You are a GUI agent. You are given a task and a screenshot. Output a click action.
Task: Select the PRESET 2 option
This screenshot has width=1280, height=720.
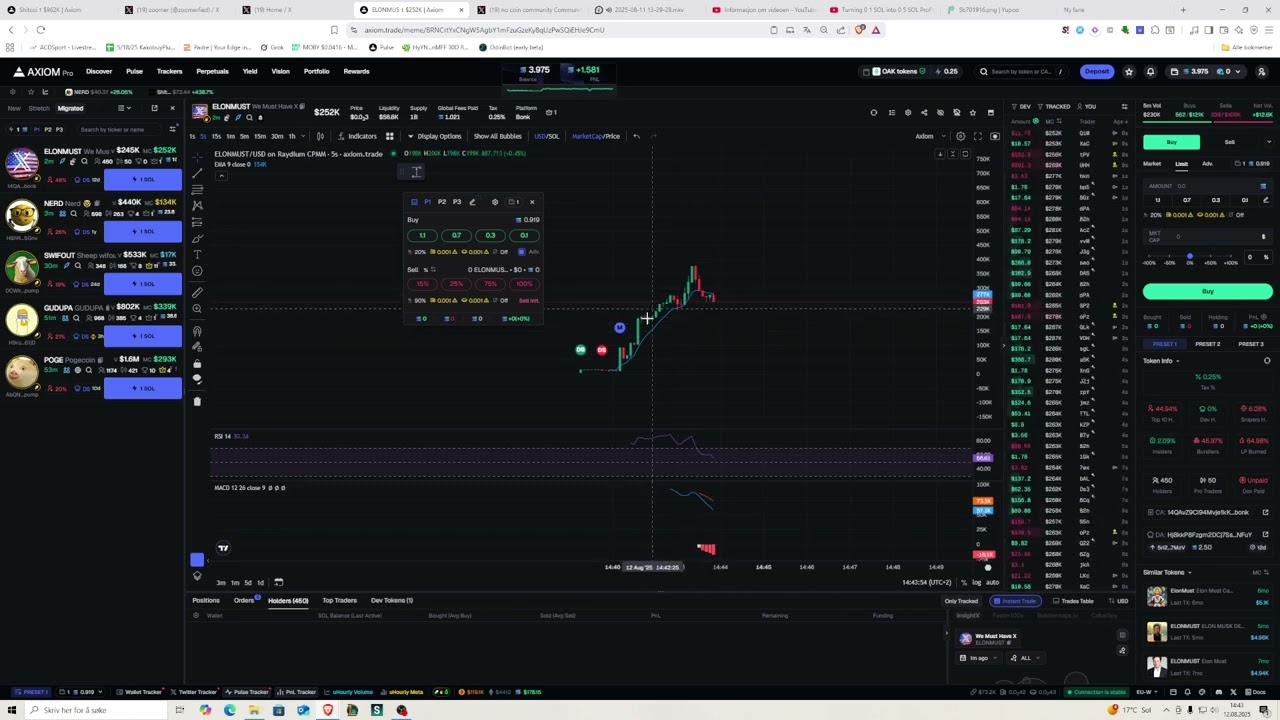coord(1208,344)
